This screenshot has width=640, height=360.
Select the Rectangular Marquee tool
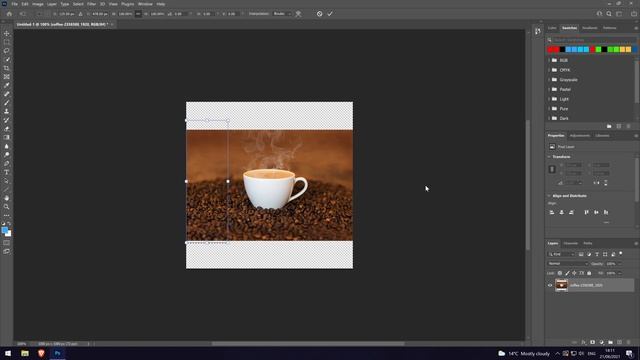pos(7,42)
